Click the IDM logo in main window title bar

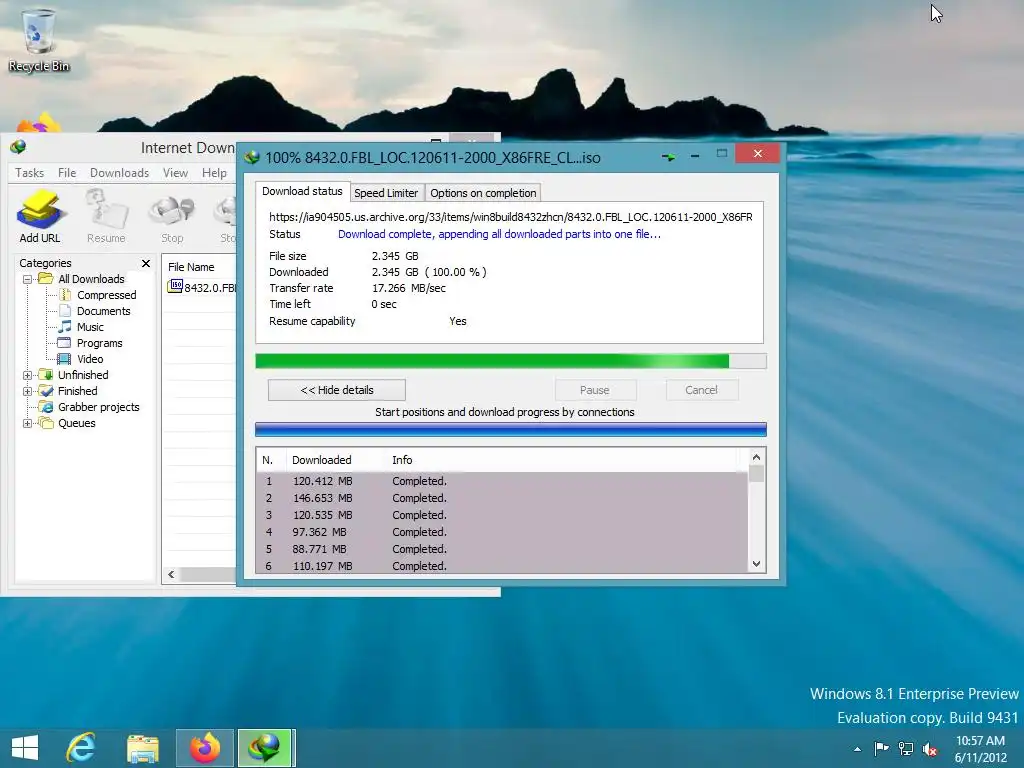coord(18,147)
